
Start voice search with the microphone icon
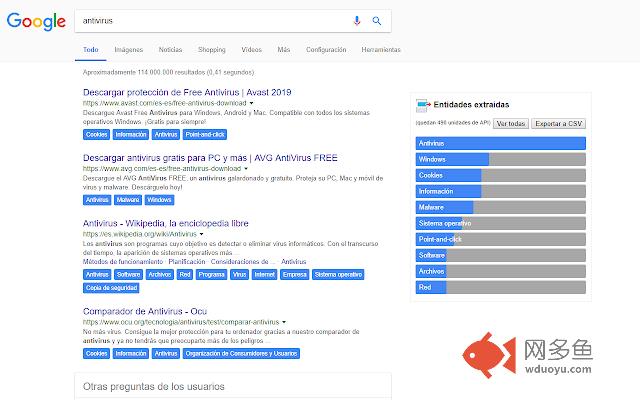click(357, 20)
